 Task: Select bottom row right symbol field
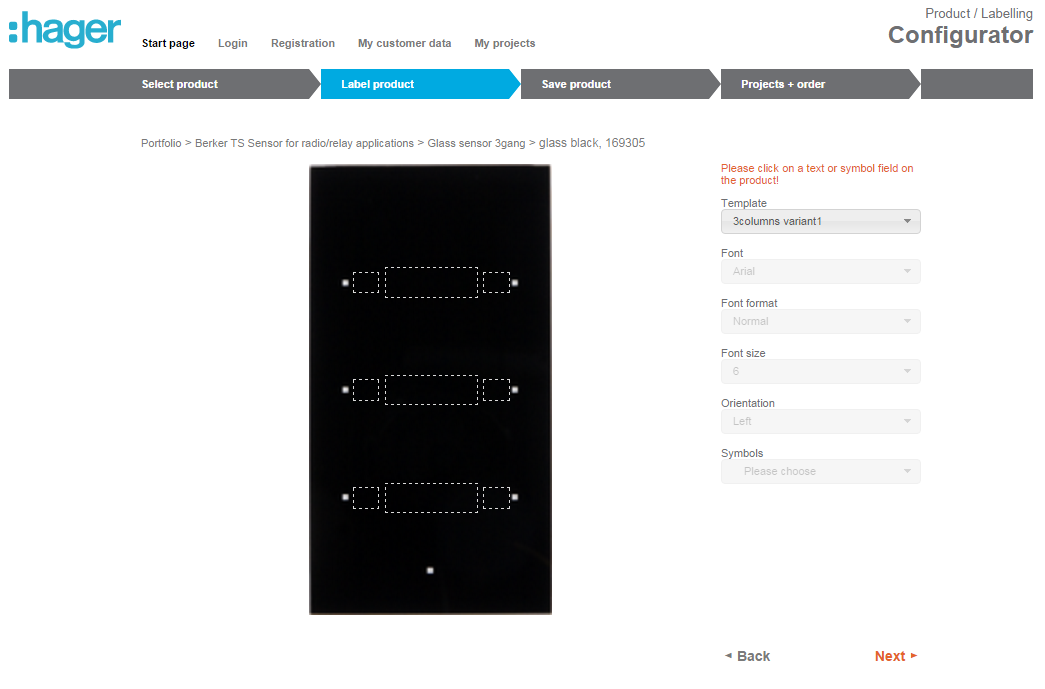pos(497,498)
